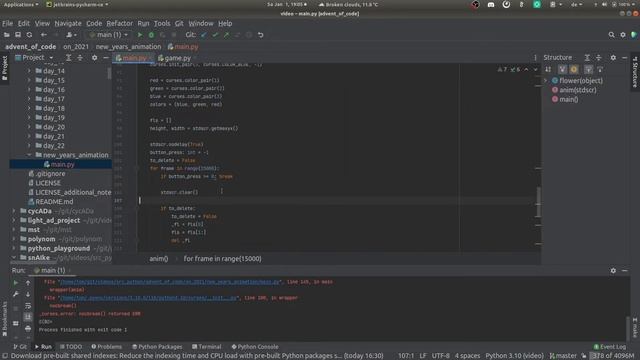Open IDE settings gear in top toolbar

(x=623, y=35)
